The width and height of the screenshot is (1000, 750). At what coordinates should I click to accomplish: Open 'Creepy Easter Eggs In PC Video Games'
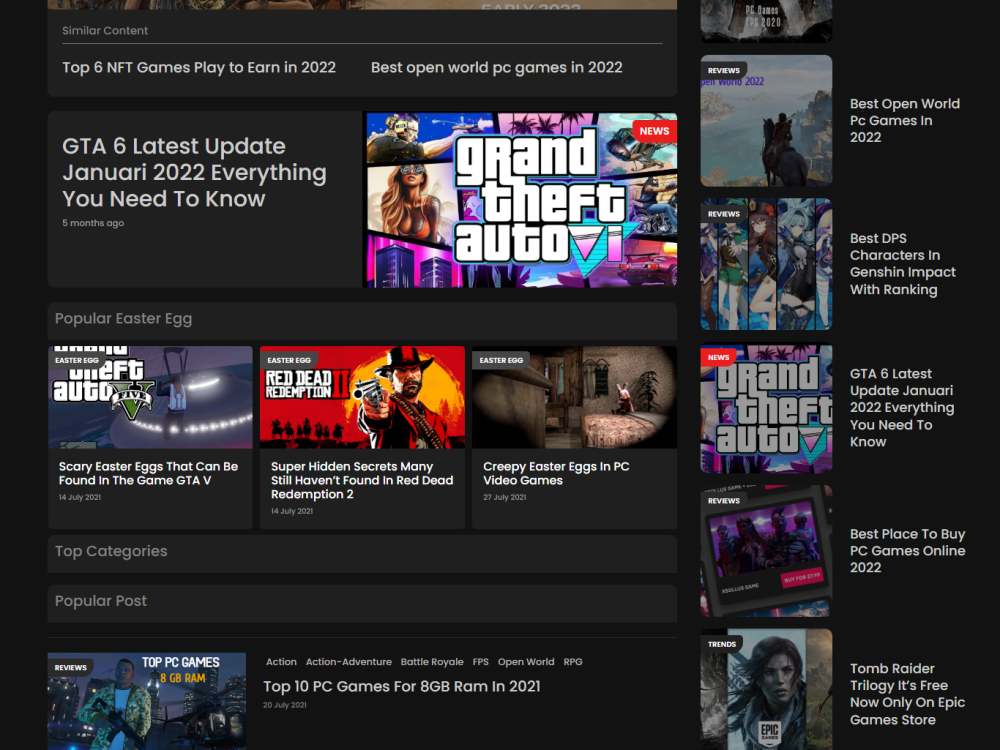[x=556, y=473]
